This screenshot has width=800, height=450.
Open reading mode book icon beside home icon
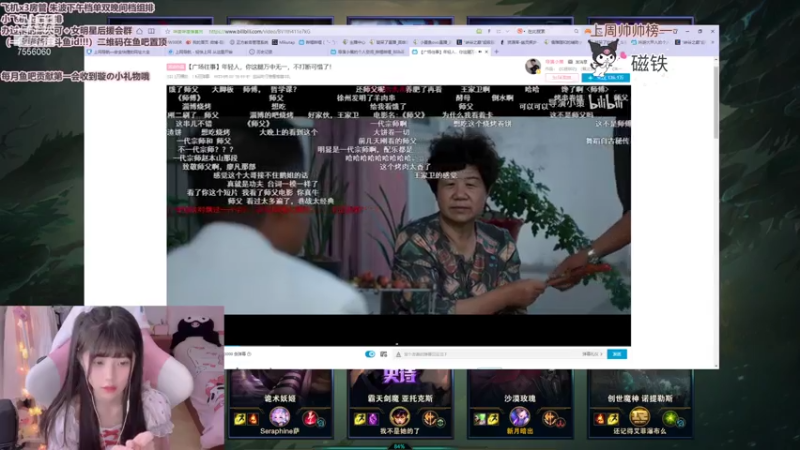point(152,32)
